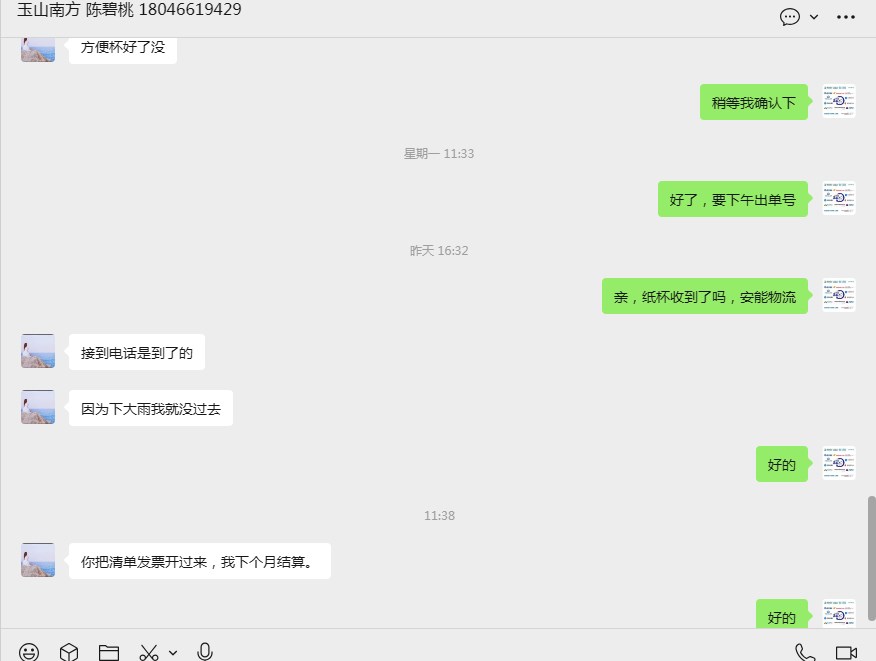Click the chat scrollbar thumb on the right

tap(872, 558)
